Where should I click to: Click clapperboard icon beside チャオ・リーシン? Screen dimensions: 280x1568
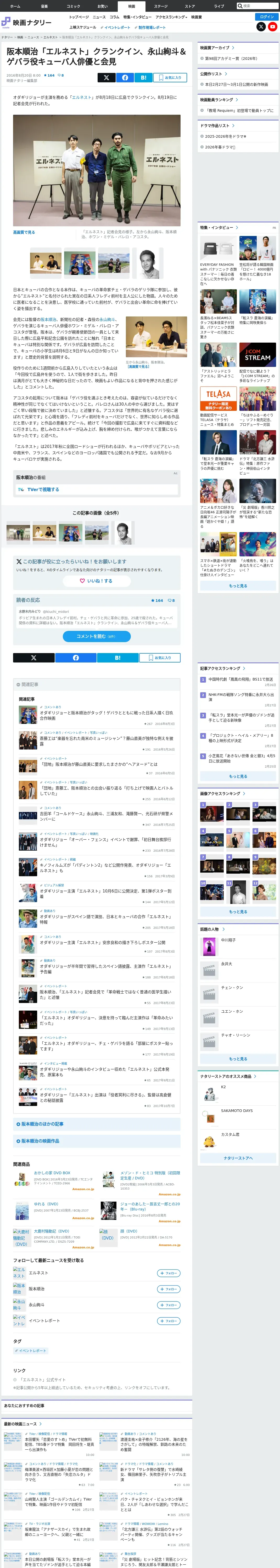coord(210,1041)
